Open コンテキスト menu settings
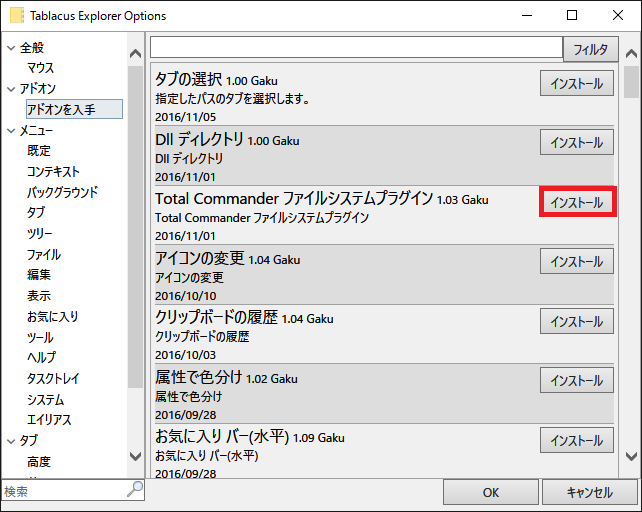 (x=53, y=172)
